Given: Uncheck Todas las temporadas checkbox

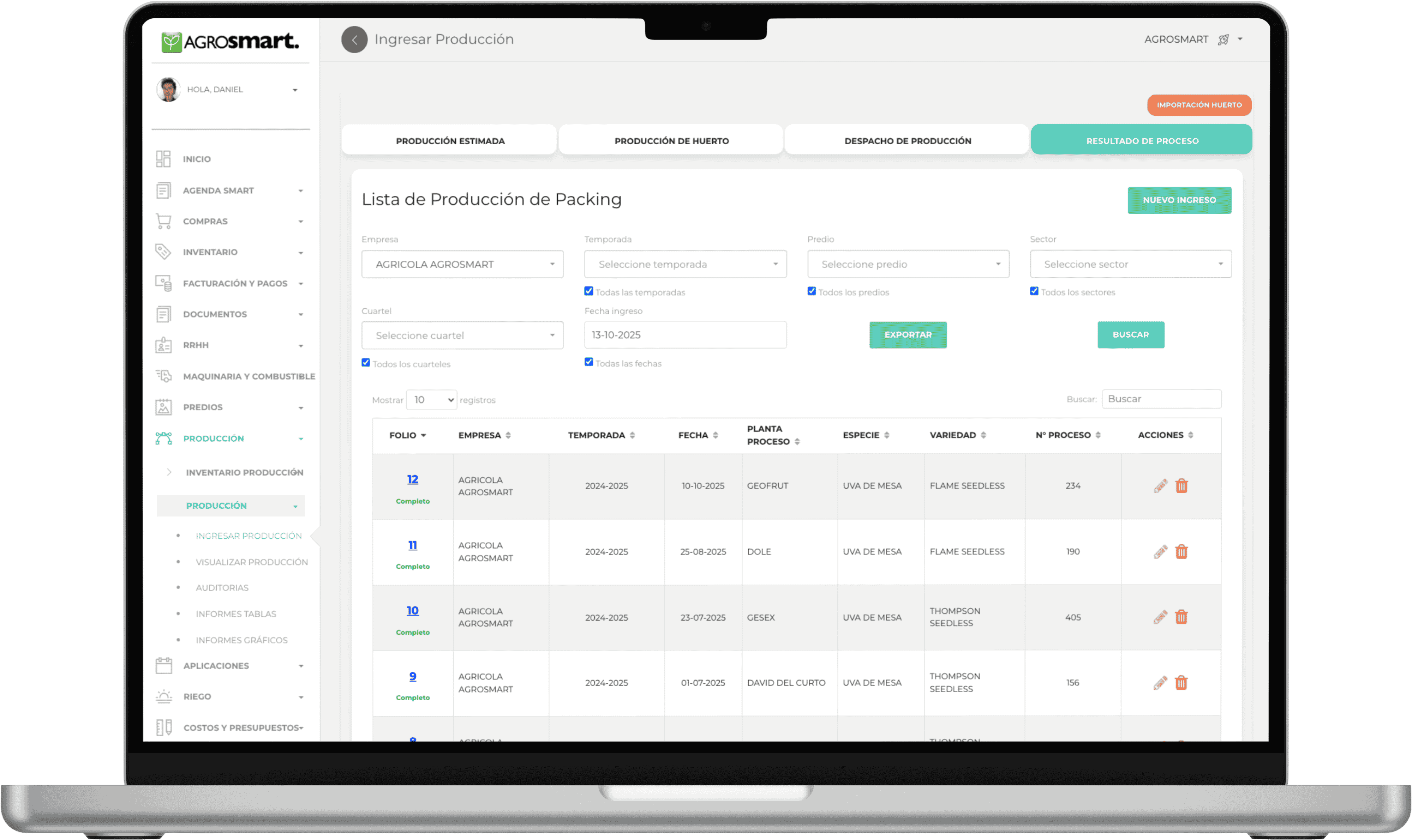Looking at the screenshot, I should [588, 291].
